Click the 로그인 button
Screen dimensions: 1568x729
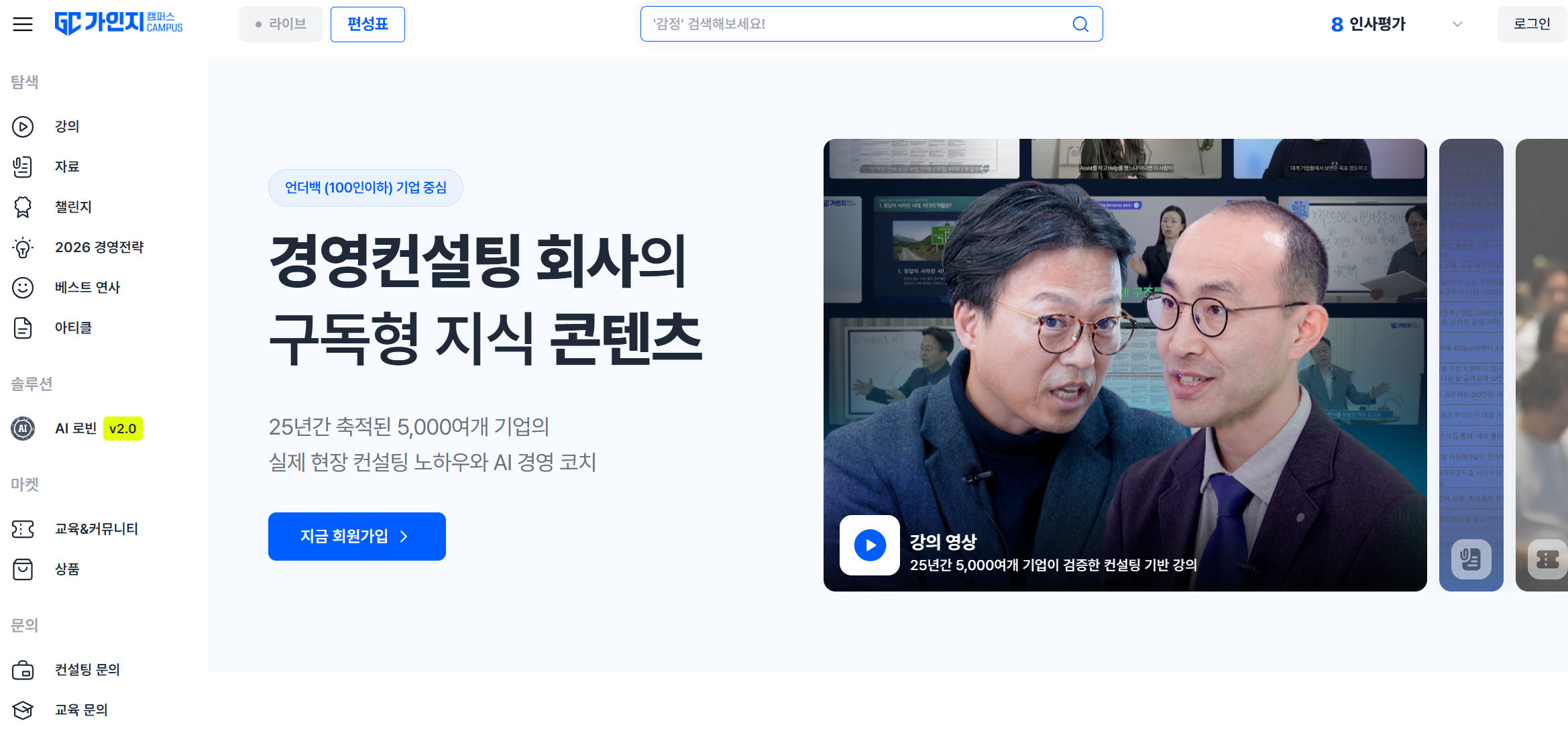coord(1532,24)
